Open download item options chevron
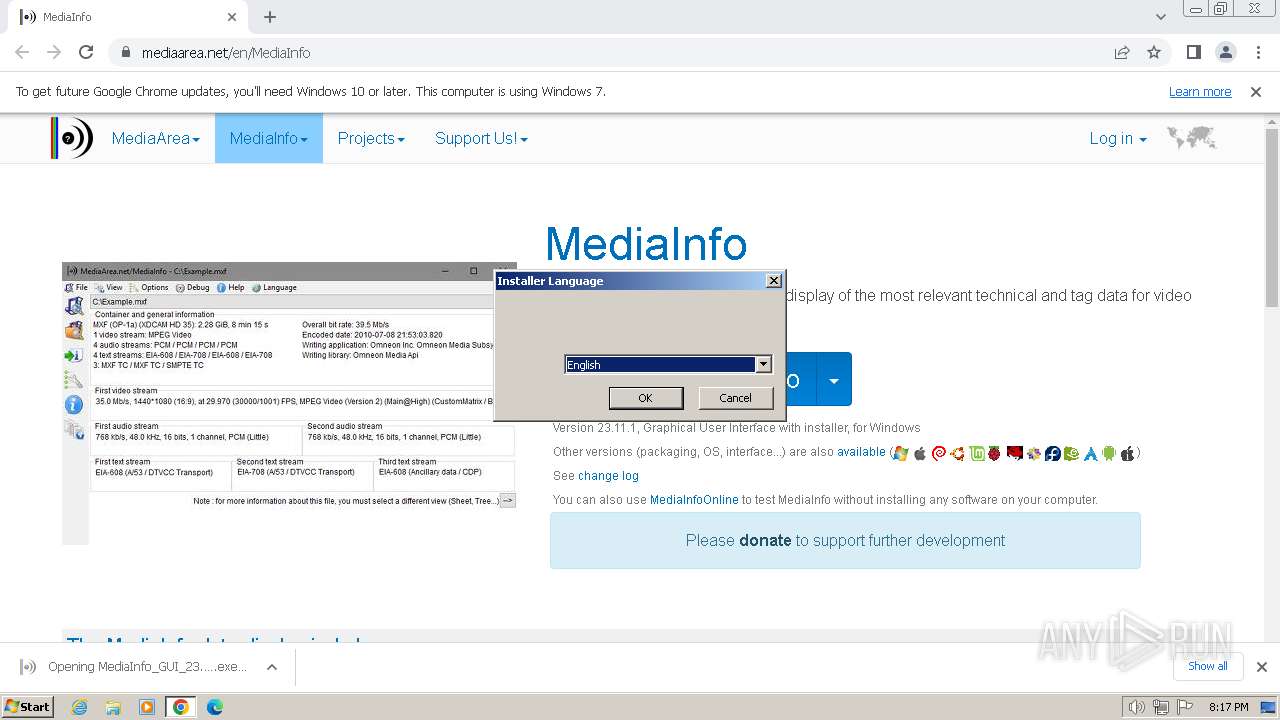1280x720 pixels. [x=271, y=667]
